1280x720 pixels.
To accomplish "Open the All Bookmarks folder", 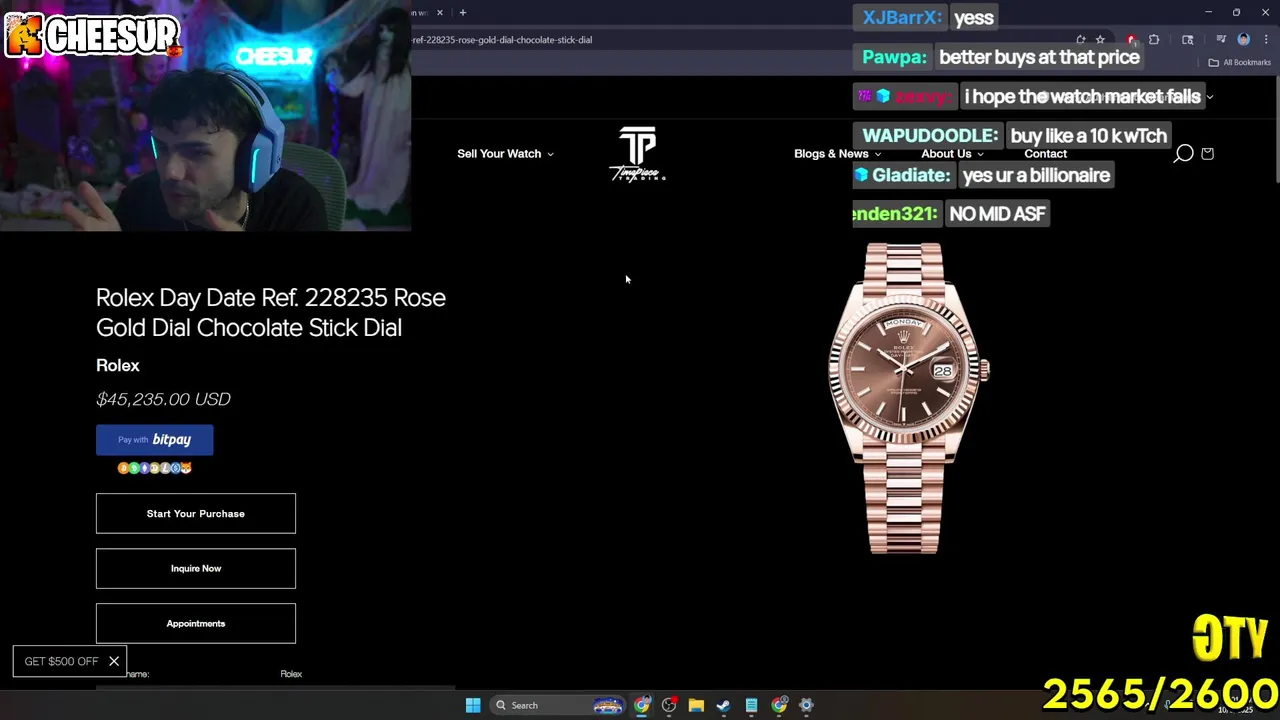I will click(1240, 62).
